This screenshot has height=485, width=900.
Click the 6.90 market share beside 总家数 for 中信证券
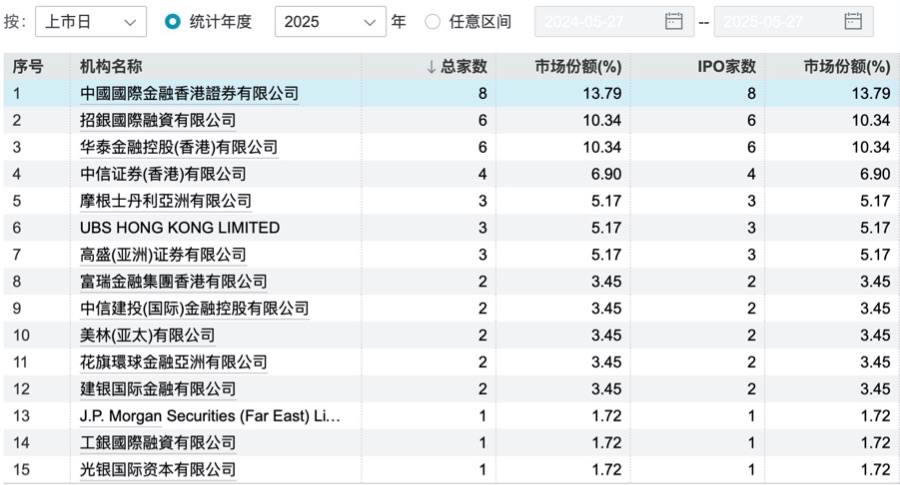click(606, 174)
